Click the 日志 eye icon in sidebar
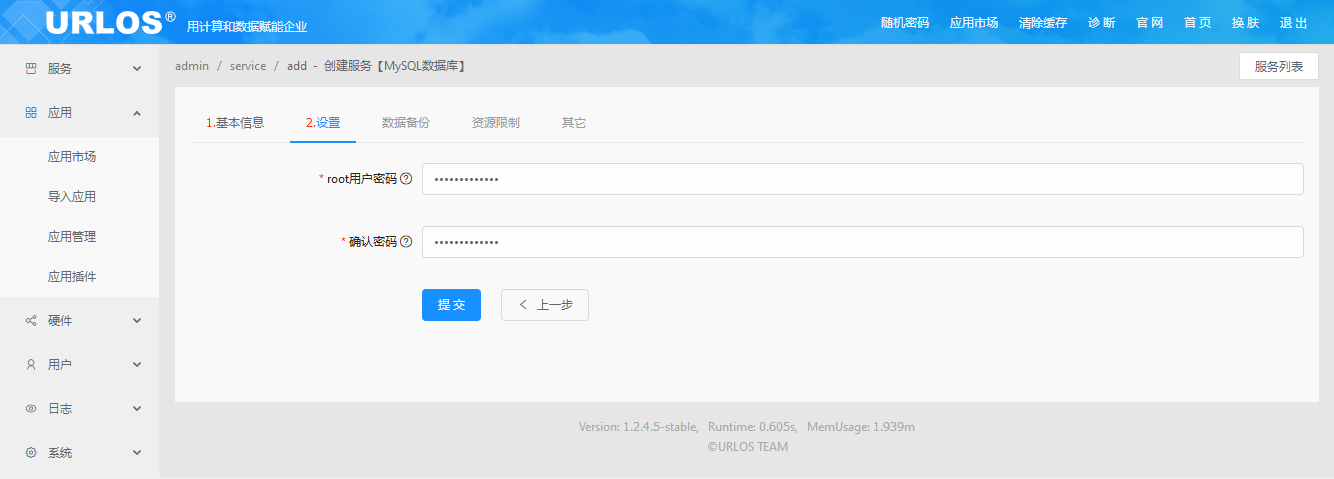 point(31,409)
